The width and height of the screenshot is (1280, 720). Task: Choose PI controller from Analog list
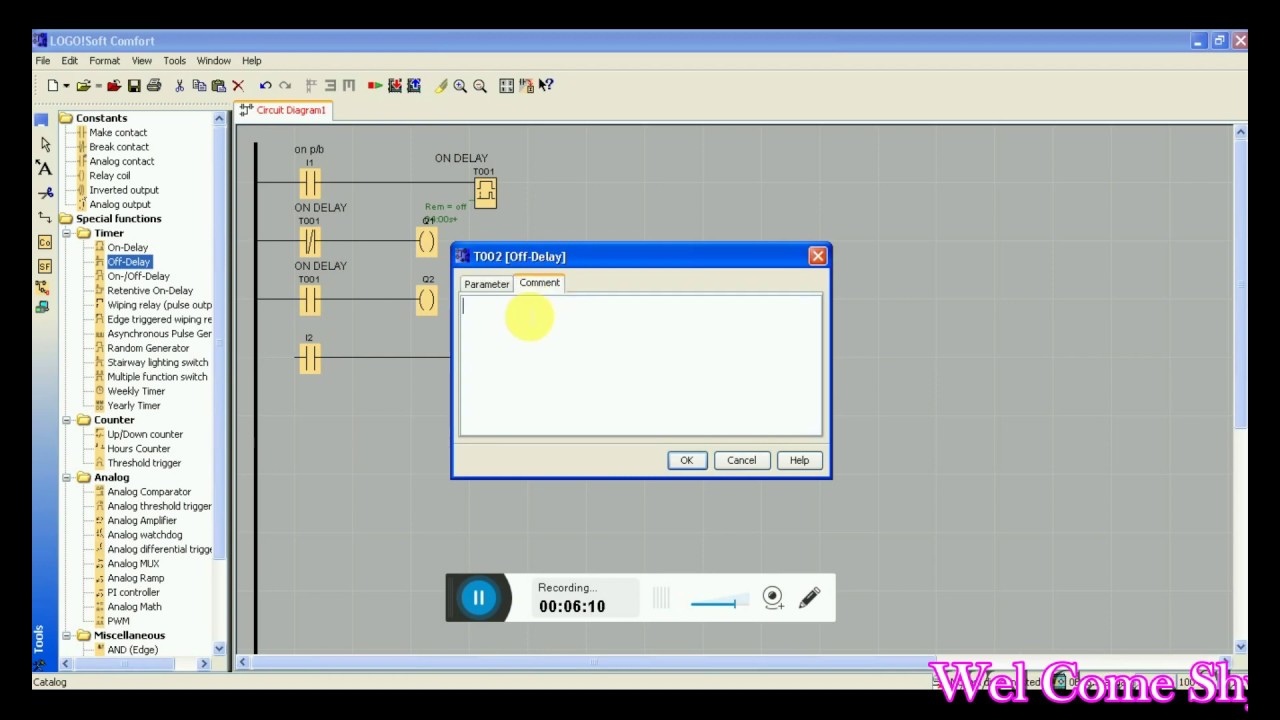[133, 592]
